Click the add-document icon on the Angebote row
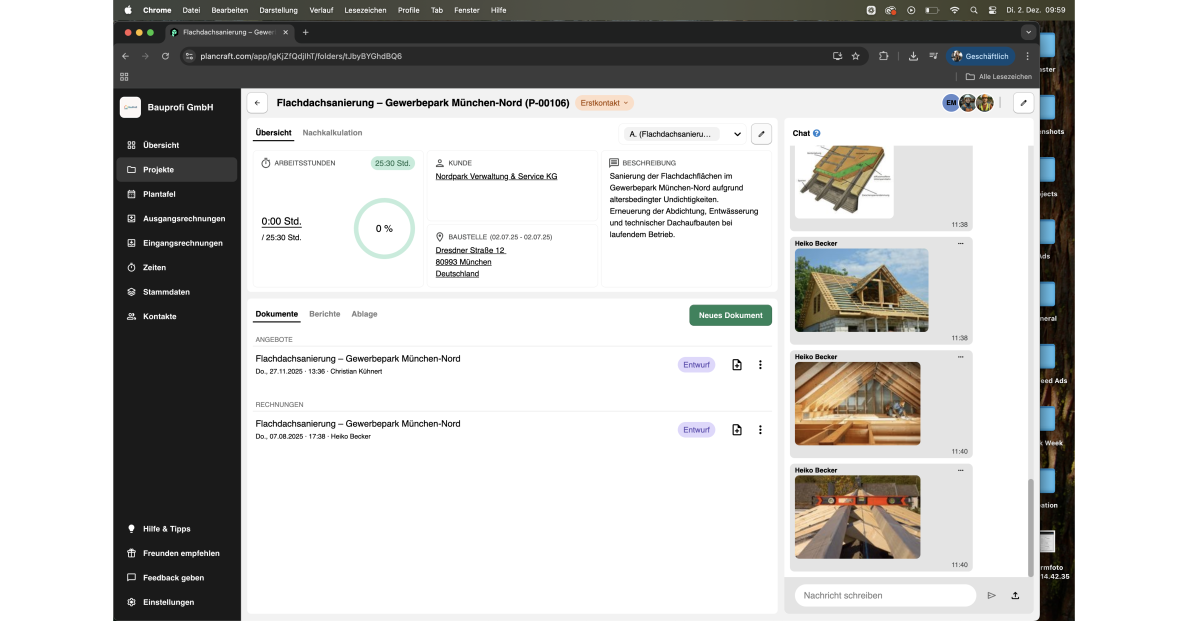The width and height of the screenshot is (1188, 621). (x=737, y=365)
